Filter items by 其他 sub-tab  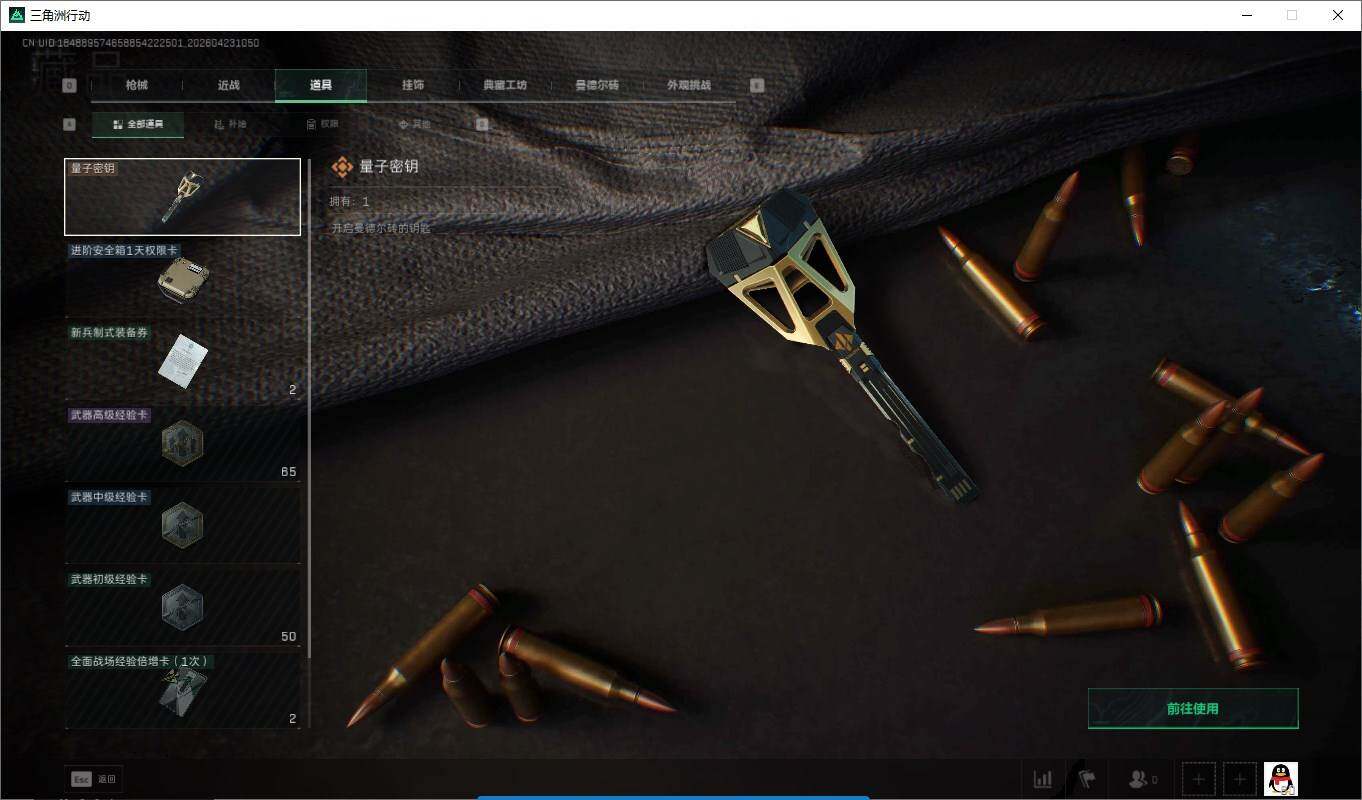(x=414, y=125)
